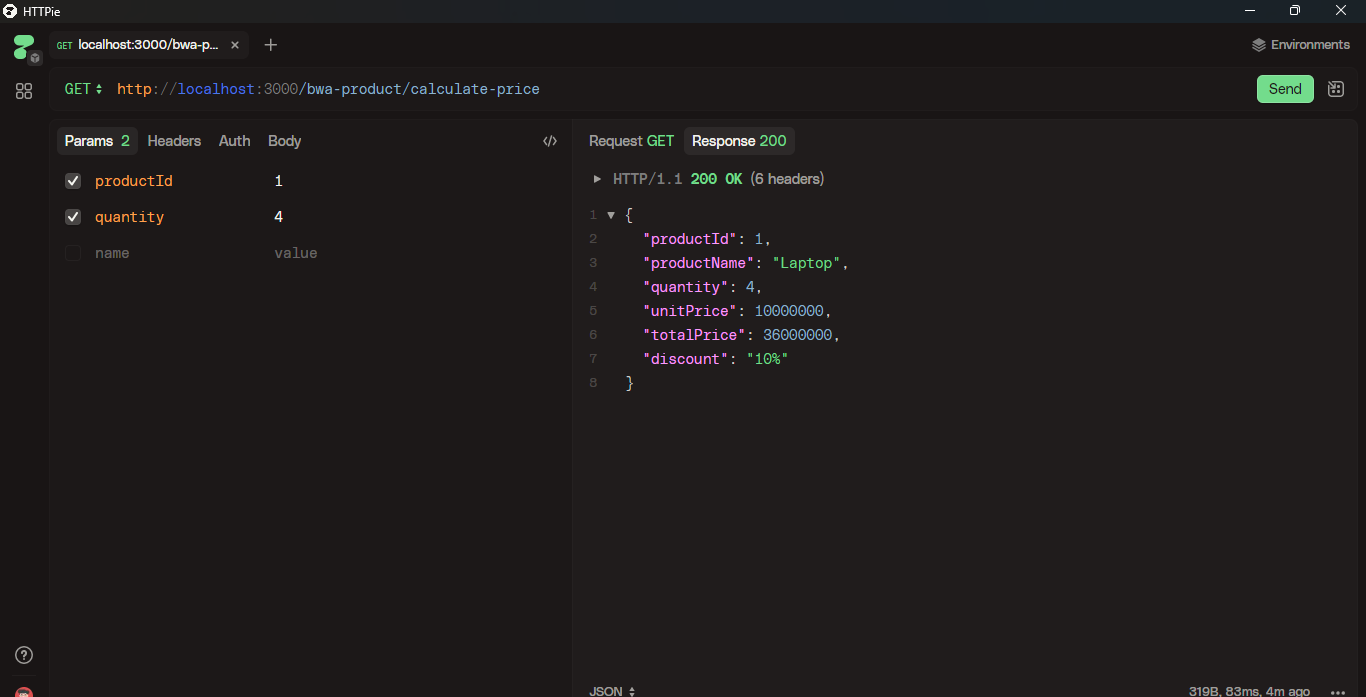The width and height of the screenshot is (1366, 697).
Task: Enable the empty name parameter row checkbox
Action: (72, 253)
